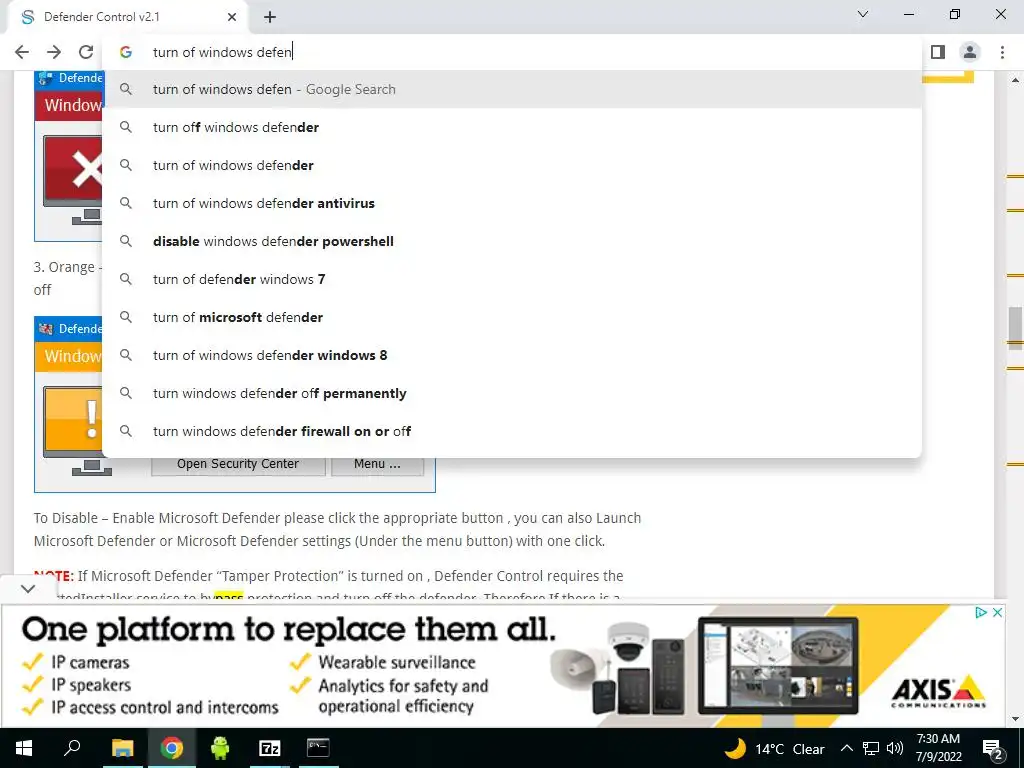Choose suggestion "turn off windows defender"
The image size is (1024, 768).
coord(513,127)
